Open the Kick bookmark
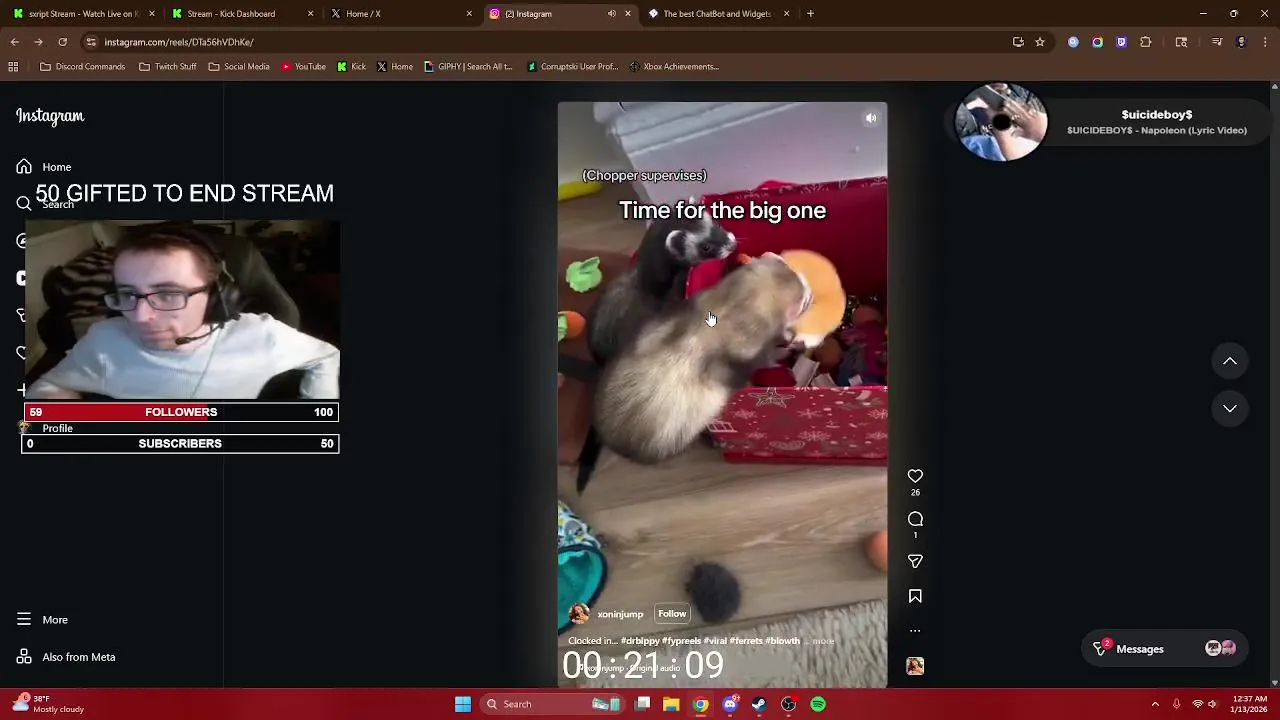 (351, 67)
